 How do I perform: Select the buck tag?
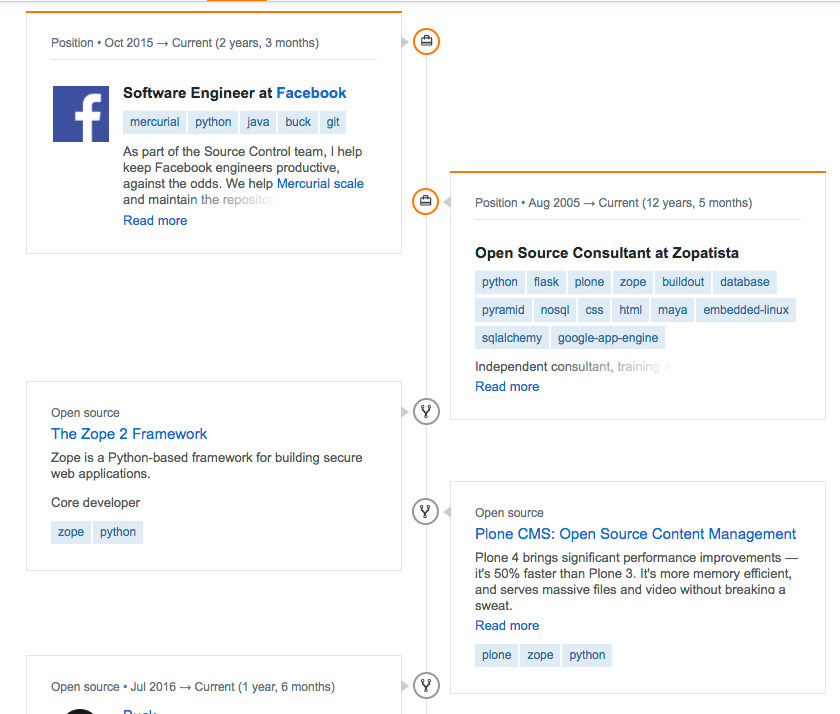[298, 122]
